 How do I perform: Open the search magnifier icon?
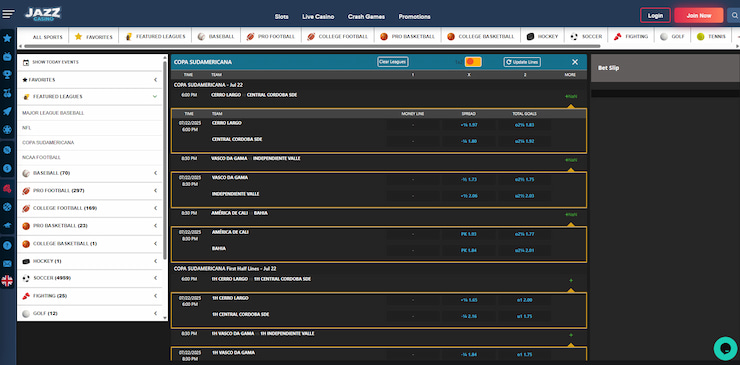[735, 16]
